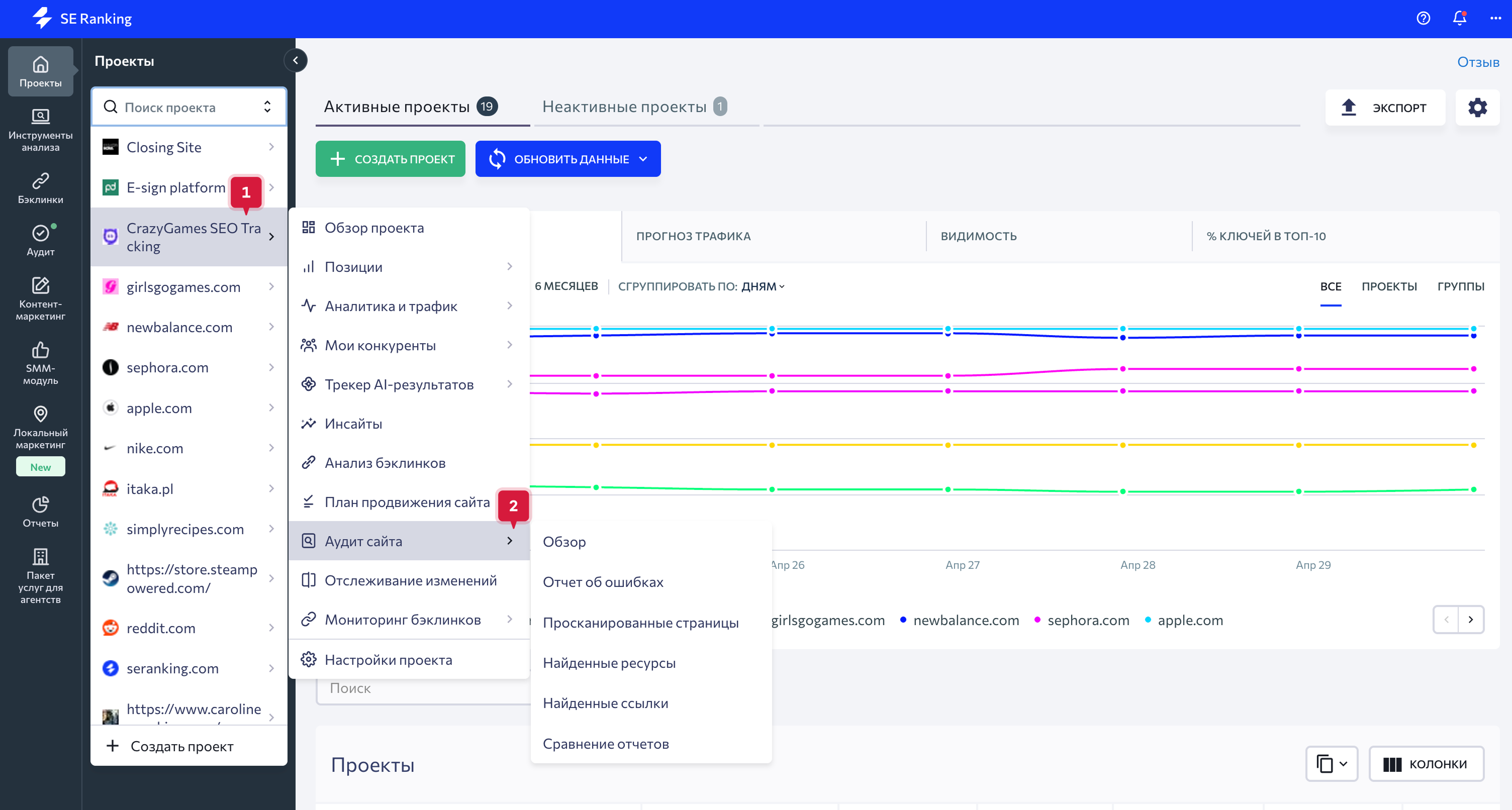Viewport: 1512px width, 810px height.
Task: Open Локальный маркетинг in sidebar
Action: coord(41,427)
